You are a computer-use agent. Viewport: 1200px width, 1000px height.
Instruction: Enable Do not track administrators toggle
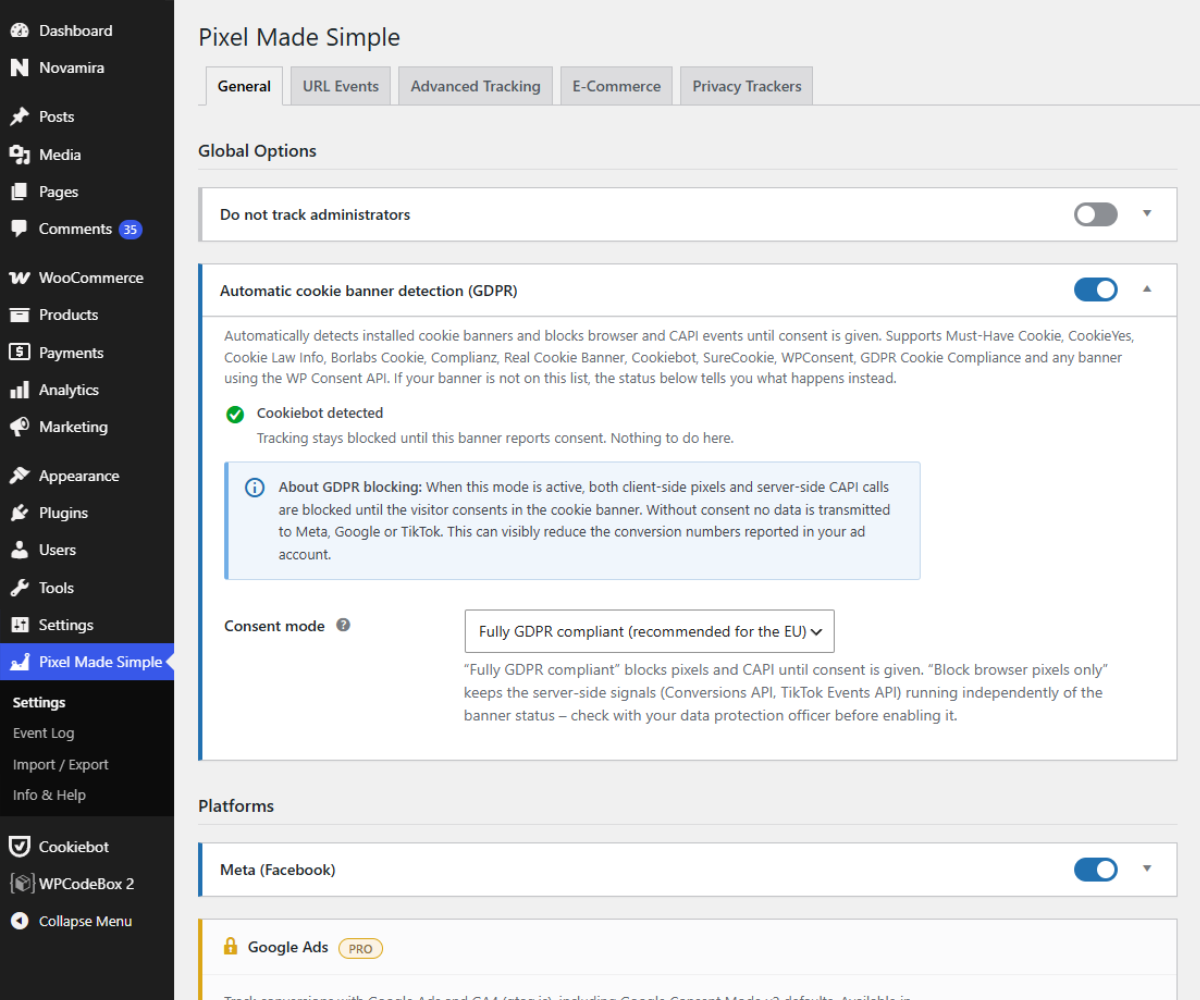[1096, 214]
